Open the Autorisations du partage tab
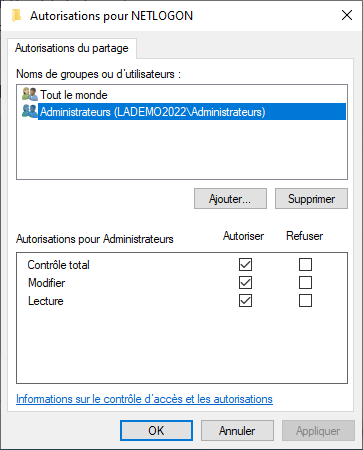363x450 pixels. coord(72,48)
